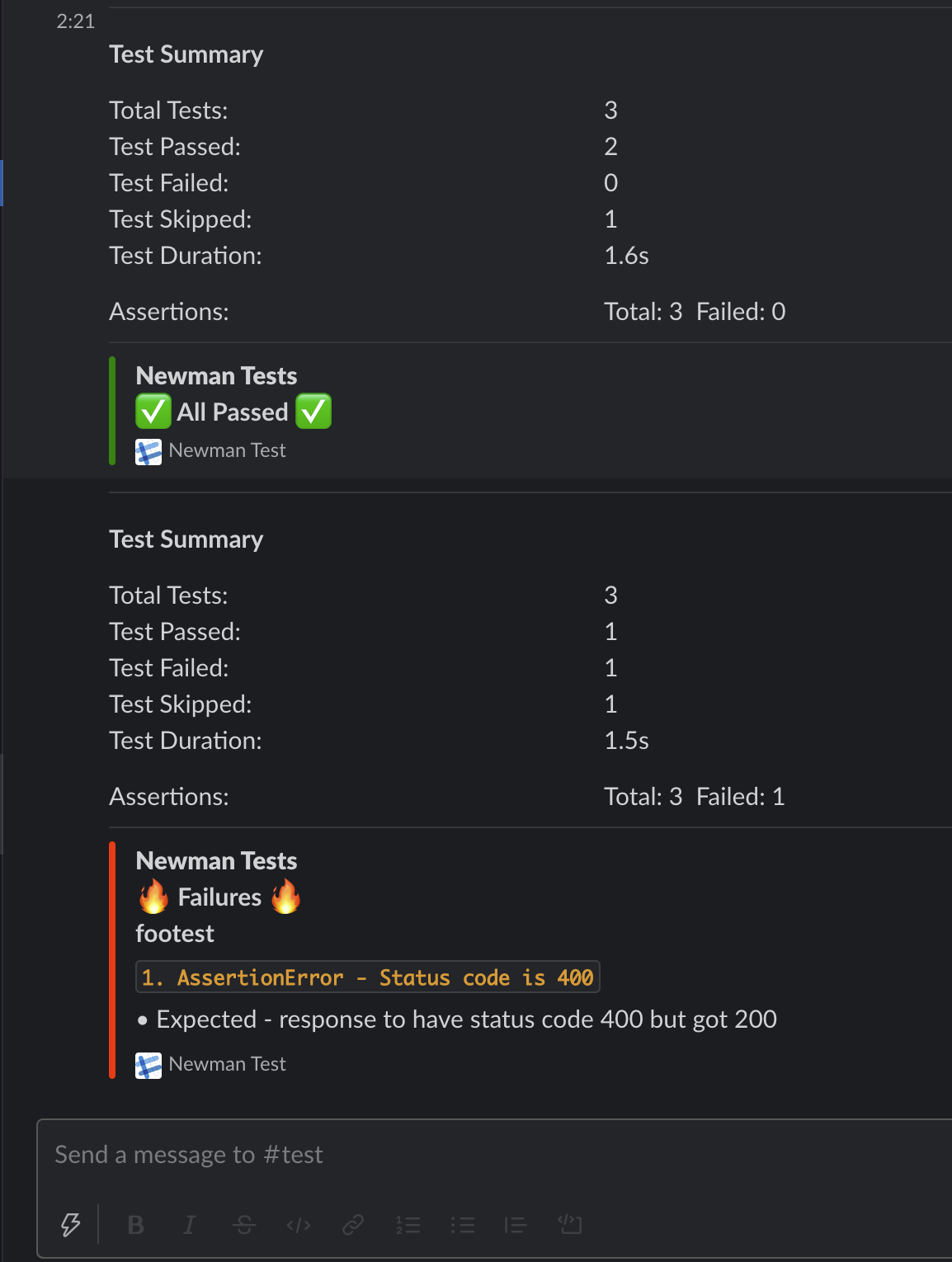
Task: Apply blockquote formatting
Action: coord(516,1225)
